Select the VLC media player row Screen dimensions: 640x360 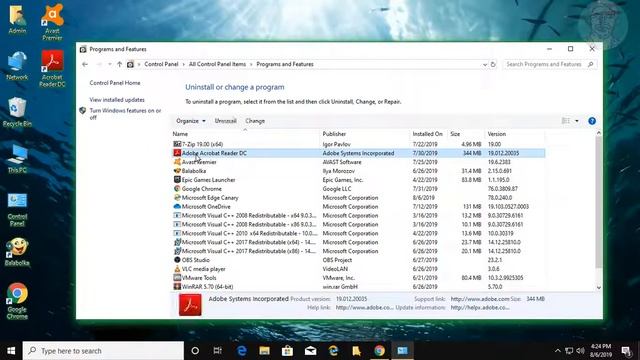pyautogui.click(x=358, y=269)
